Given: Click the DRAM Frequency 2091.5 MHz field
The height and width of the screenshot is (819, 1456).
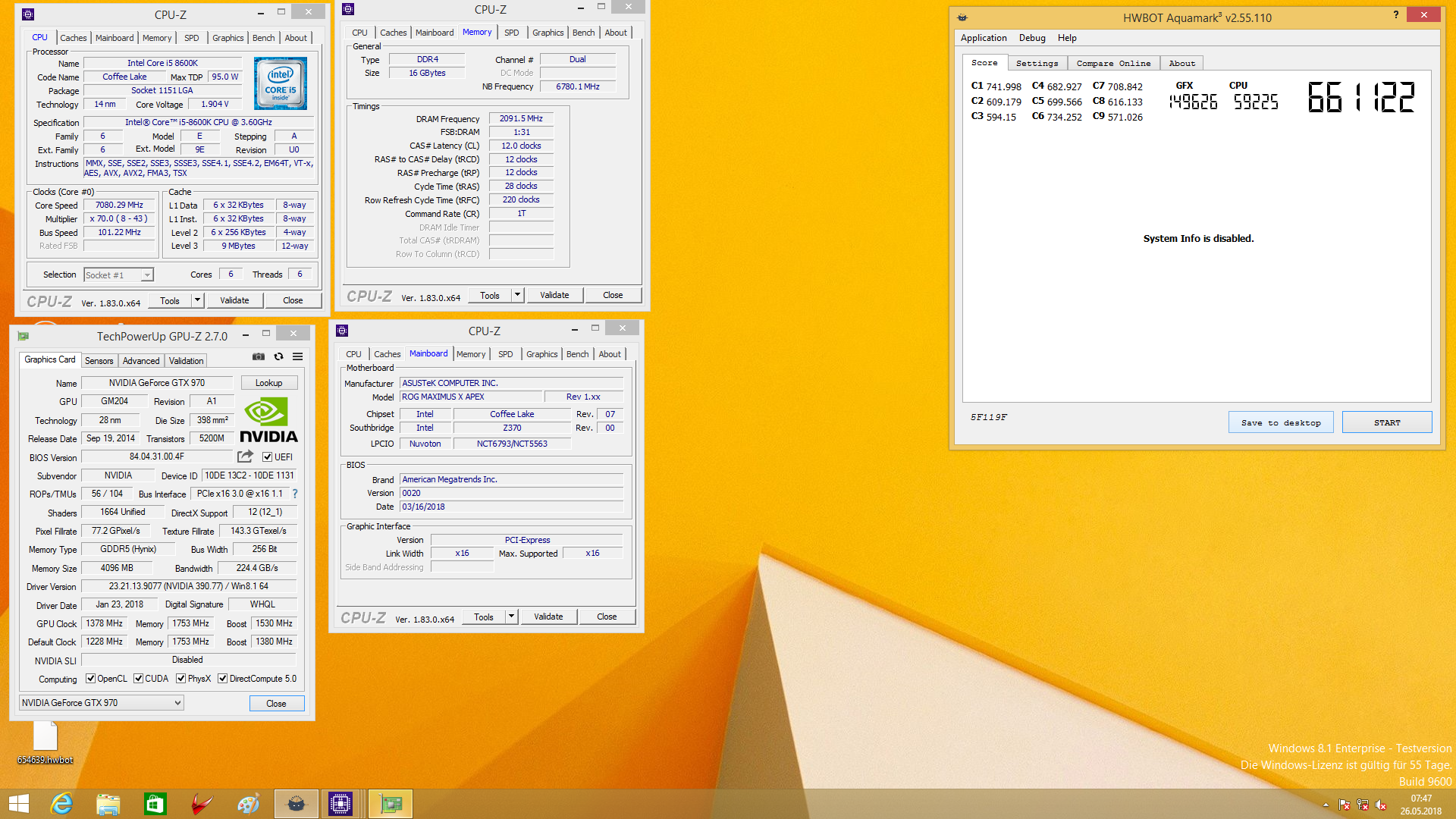Looking at the screenshot, I should tap(521, 118).
